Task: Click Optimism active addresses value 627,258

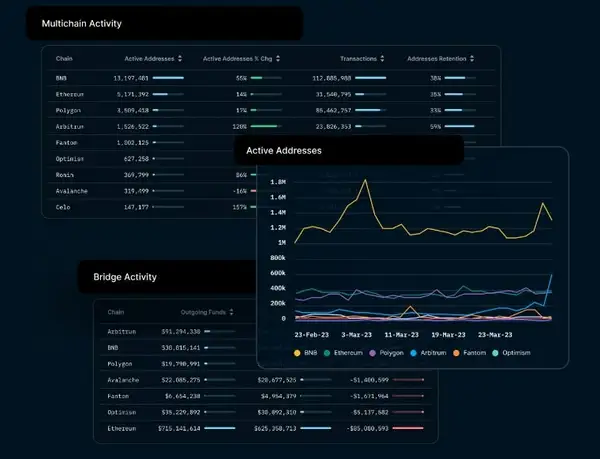Action: tap(136, 159)
